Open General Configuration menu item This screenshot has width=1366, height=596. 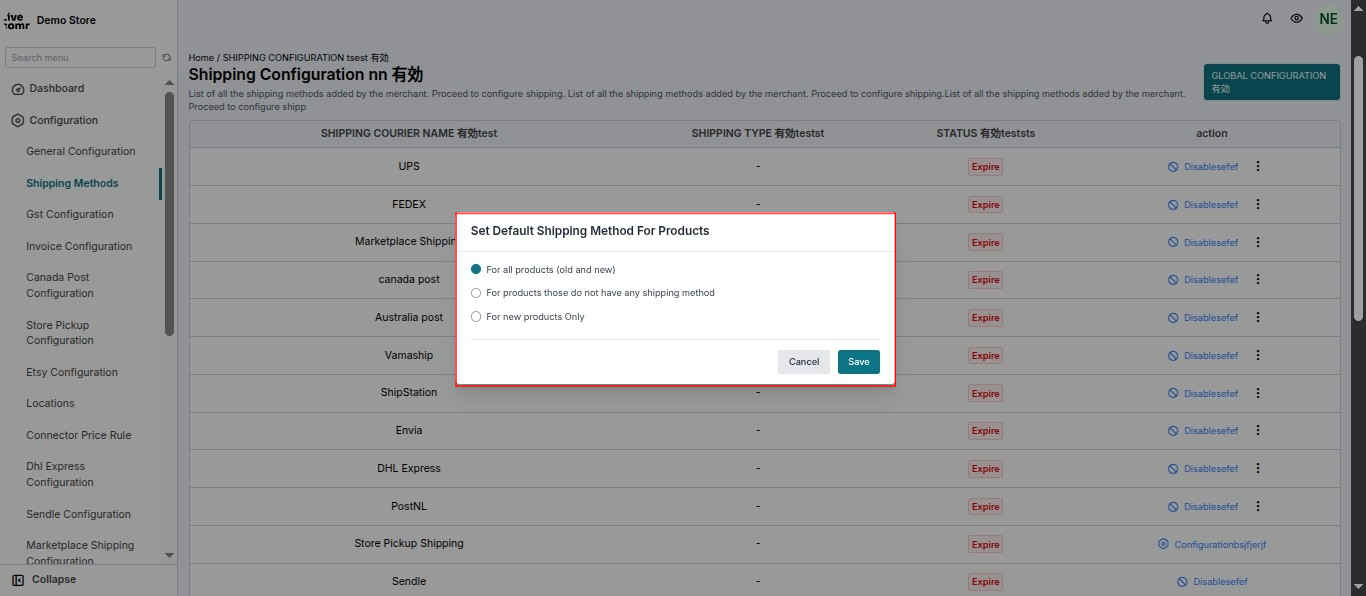(81, 152)
